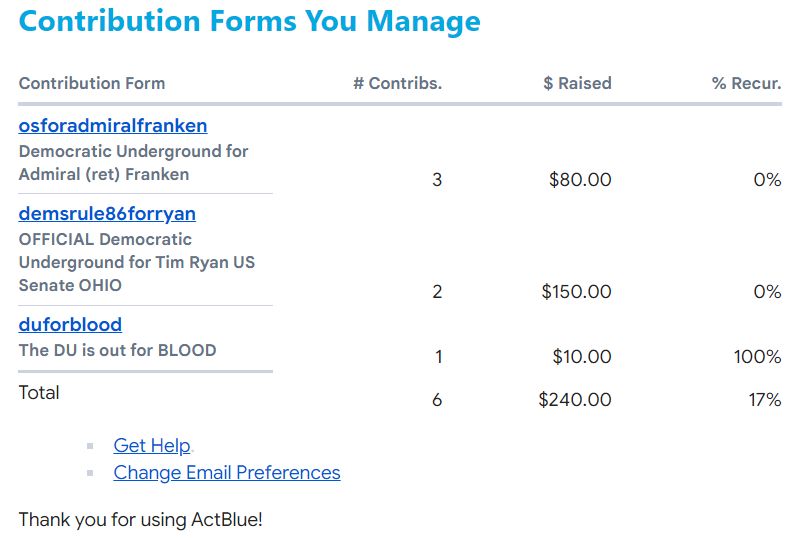This screenshot has height=538, width=803.
Task: Click the Total row label
Action: click(x=39, y=393)
